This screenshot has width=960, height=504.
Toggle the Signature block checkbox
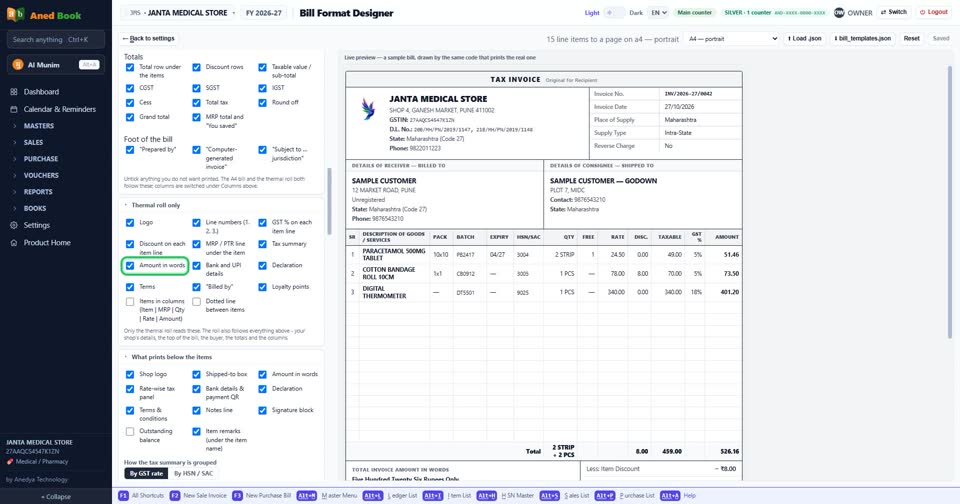click(263, 410)
